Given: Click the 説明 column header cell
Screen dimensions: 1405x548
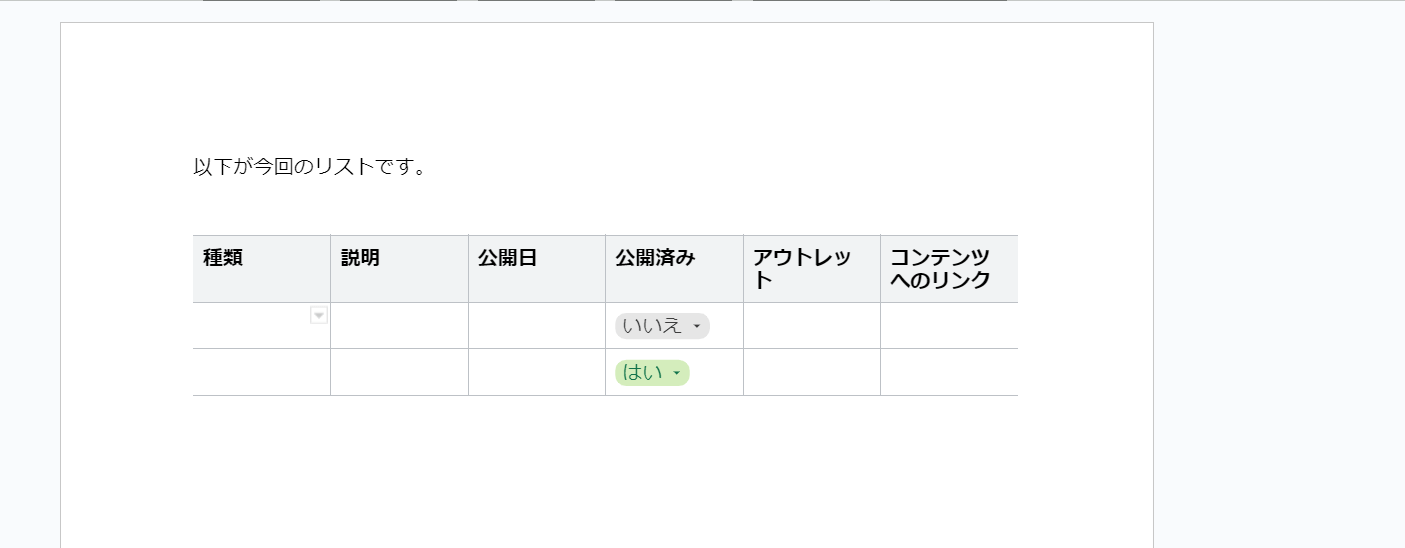Looking at the screenshot, I should pyautogui.click(x=399, y=268).
